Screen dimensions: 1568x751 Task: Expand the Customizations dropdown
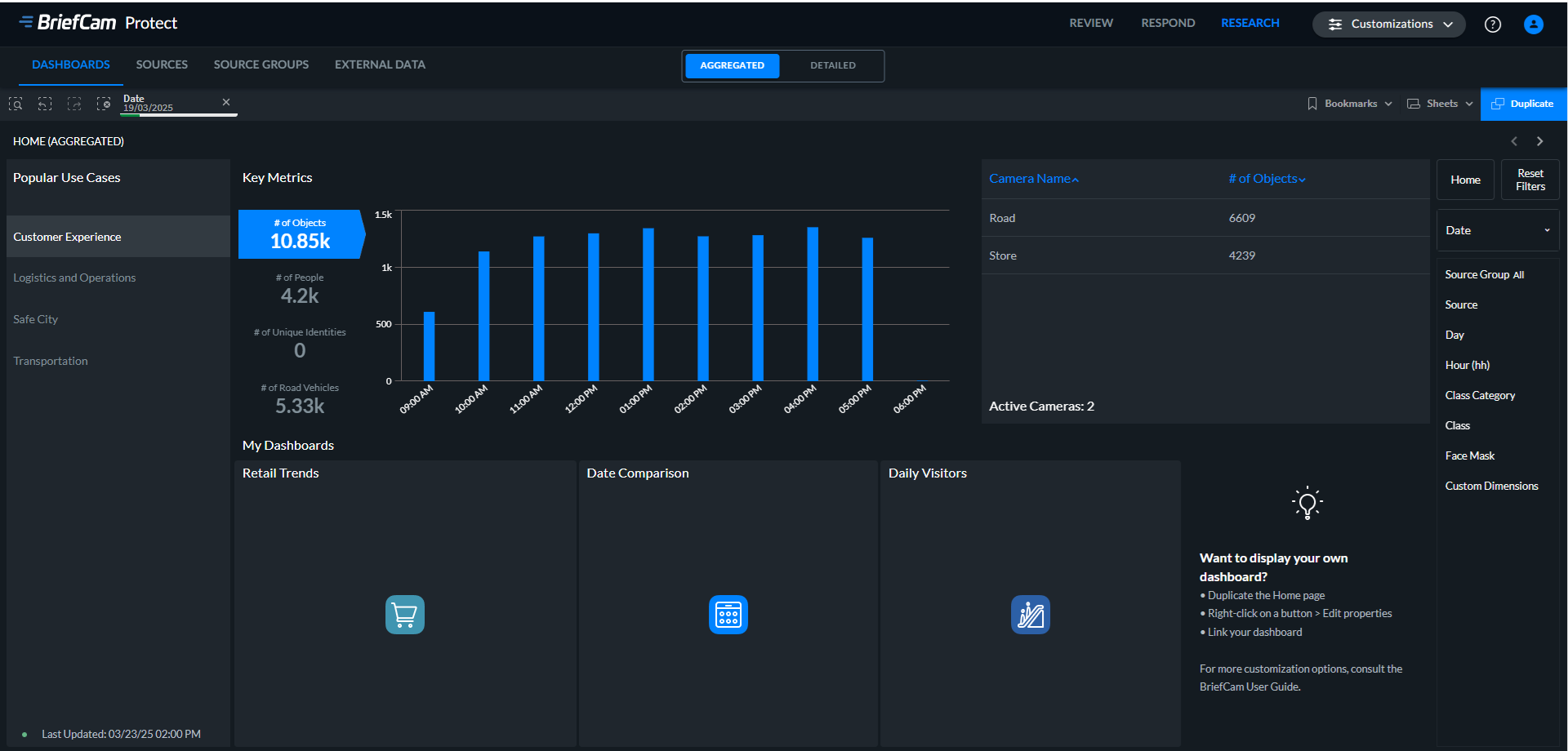(x=1388, y=24)
